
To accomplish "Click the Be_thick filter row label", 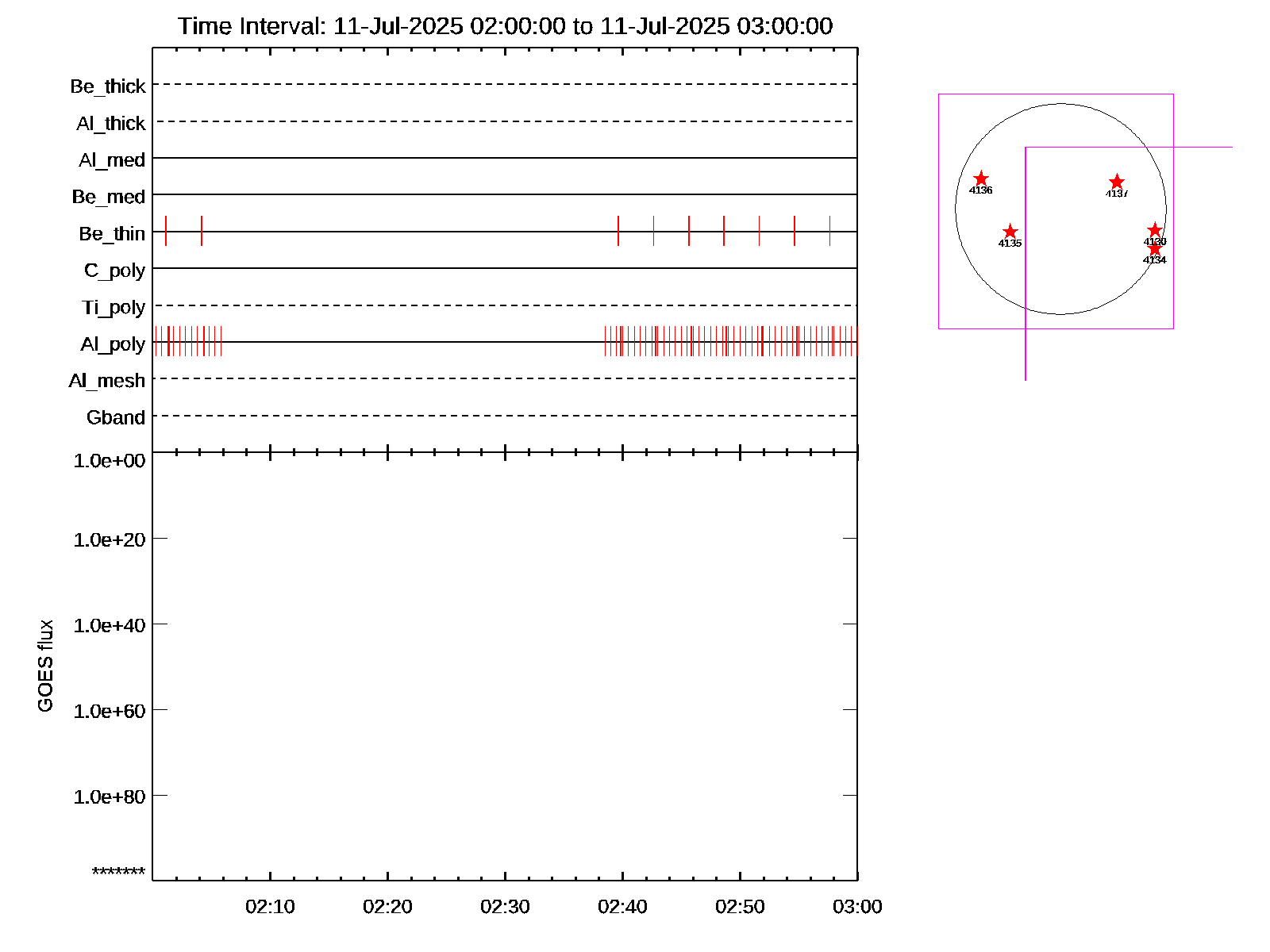I will tap(108, 86).
